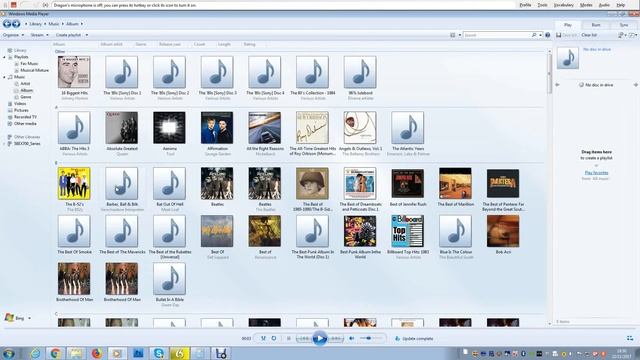This screenshot has width=640, height=360.
Task: Open Internet Explorer from the taskbar
Action: (35, 353)
